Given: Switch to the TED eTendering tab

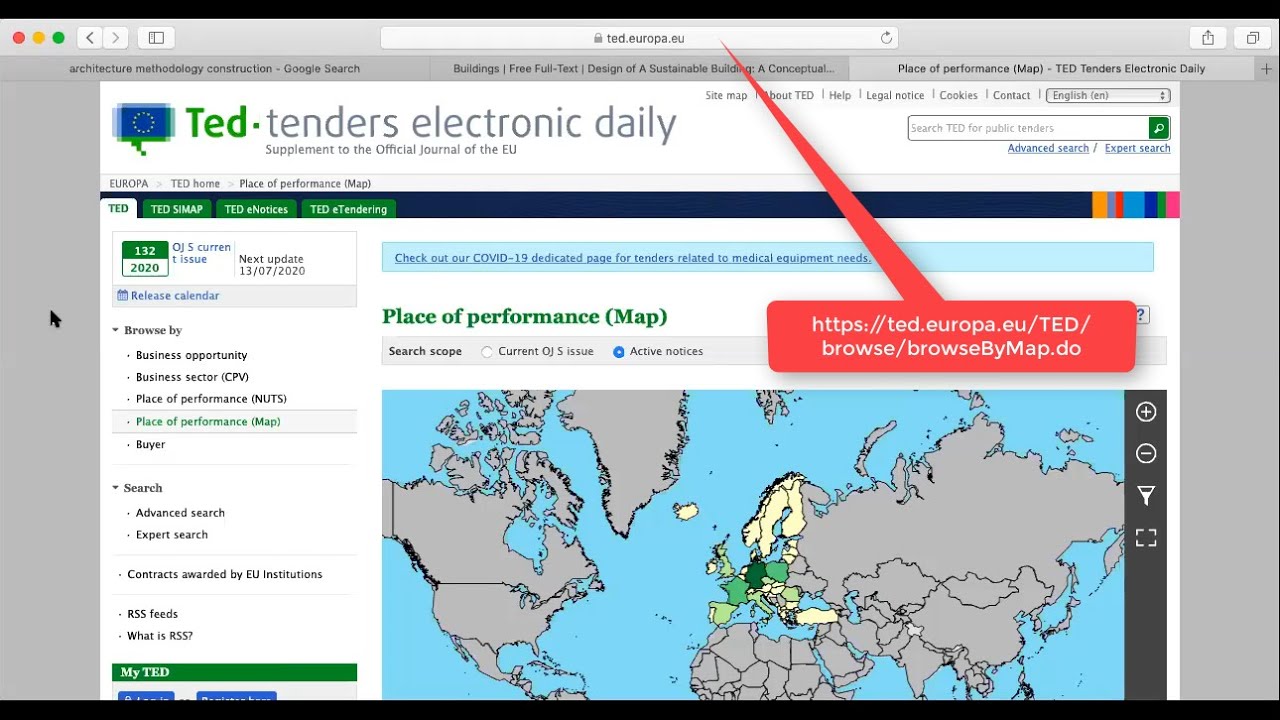Looking at the screenshot, I should point(348,209).
